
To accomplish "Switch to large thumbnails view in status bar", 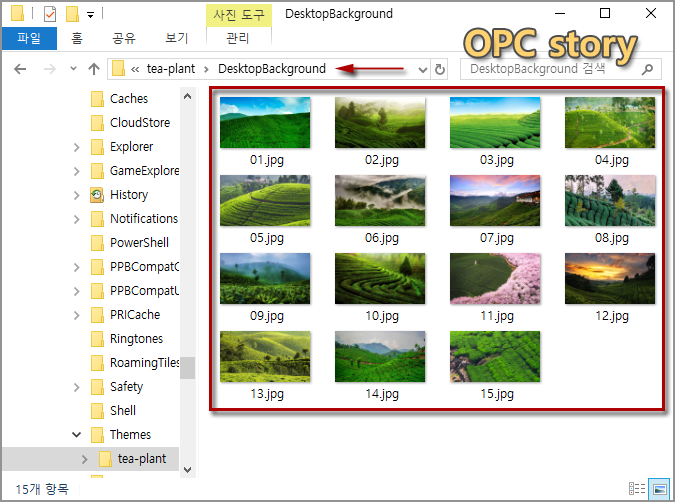I will [660, 489].
